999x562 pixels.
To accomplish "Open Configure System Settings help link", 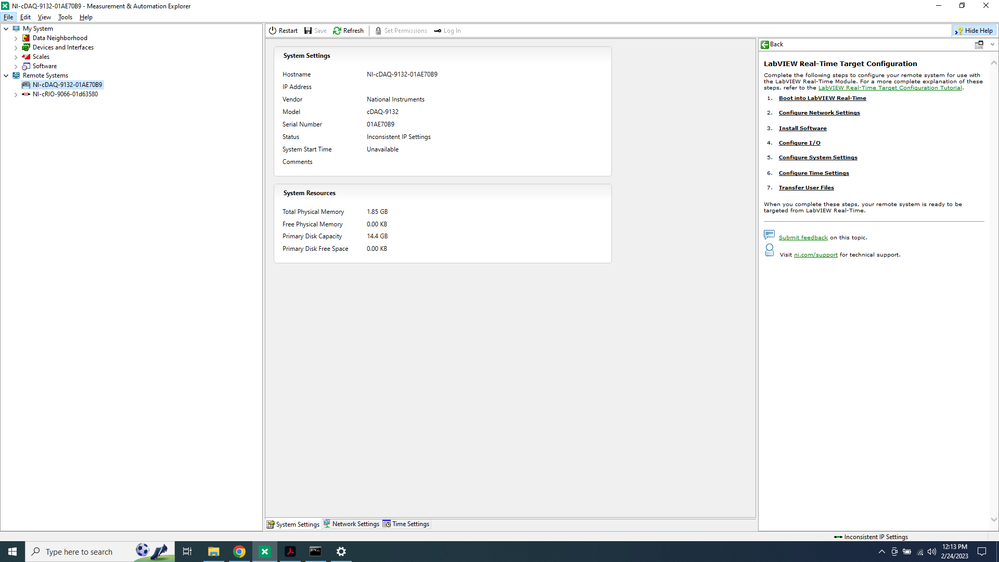I will [817, 157].
